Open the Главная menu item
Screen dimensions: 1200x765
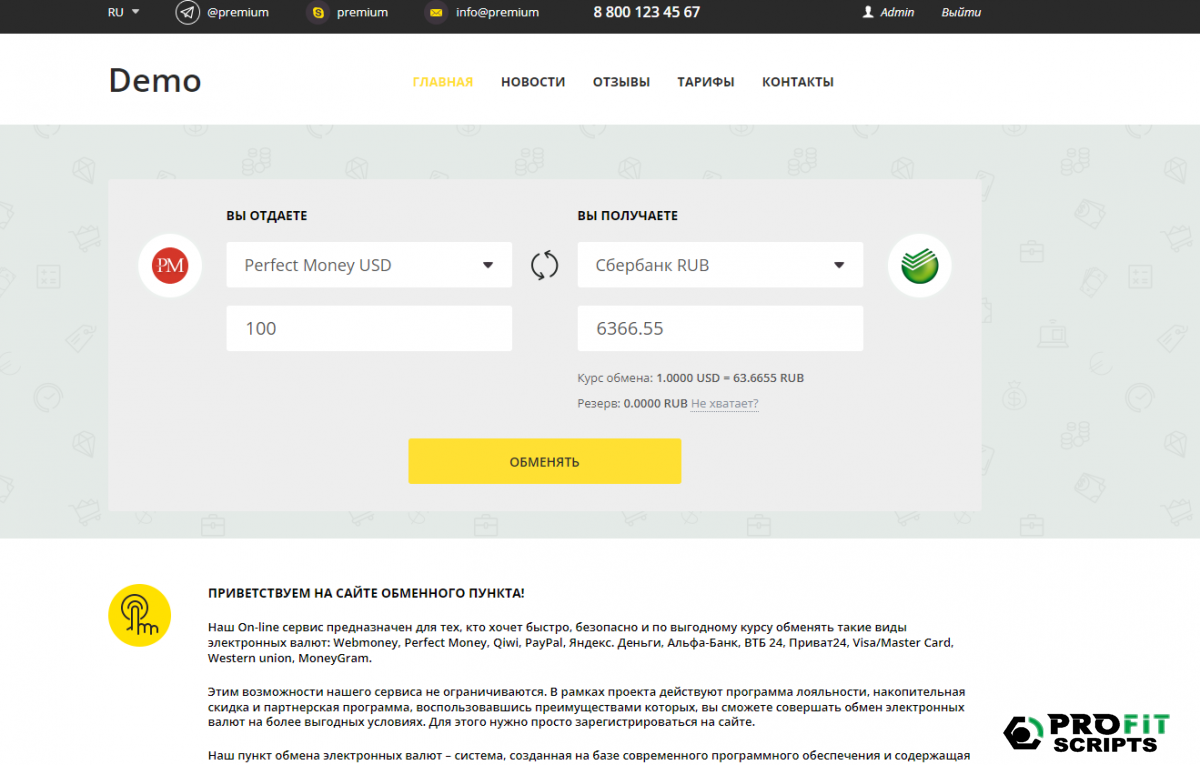click(442, 82)
